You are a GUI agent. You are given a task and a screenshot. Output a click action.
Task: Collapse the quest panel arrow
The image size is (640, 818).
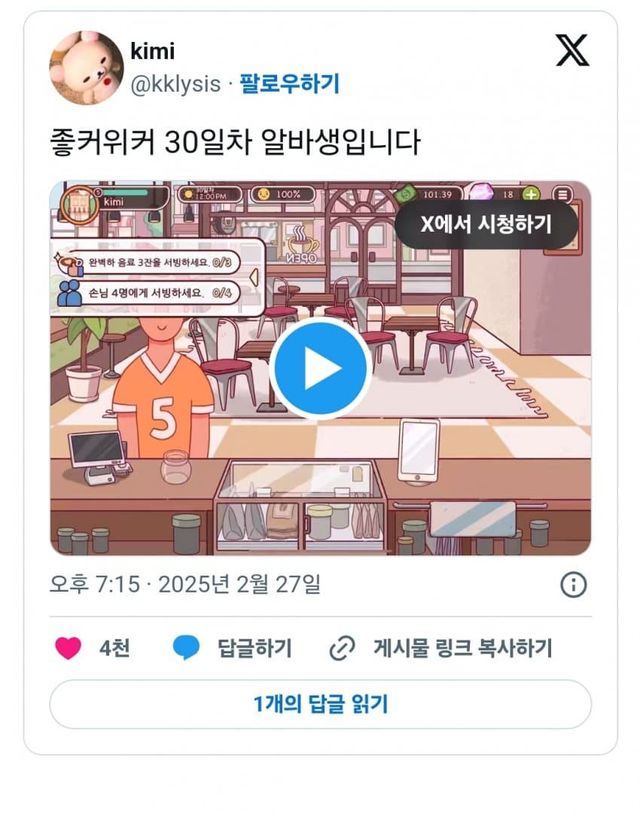point(254,278)
